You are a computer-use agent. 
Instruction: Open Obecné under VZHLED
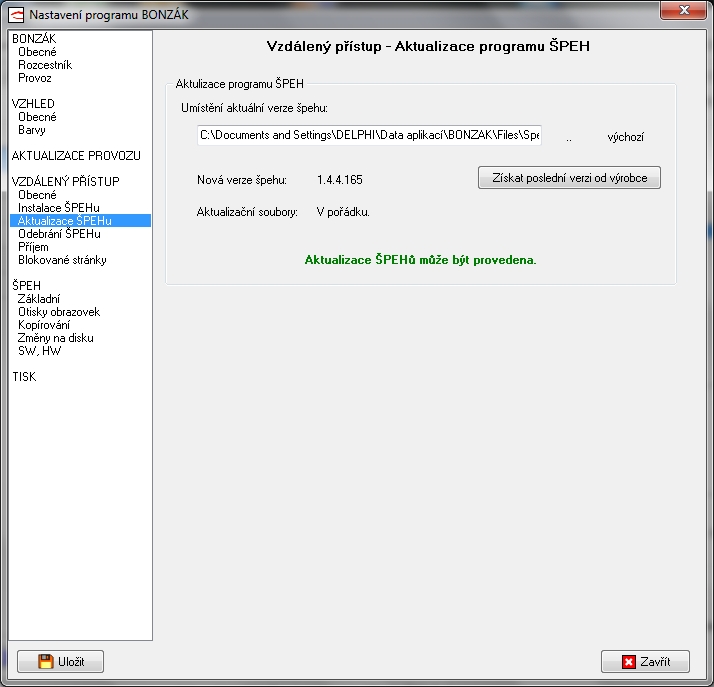[37, 117]
